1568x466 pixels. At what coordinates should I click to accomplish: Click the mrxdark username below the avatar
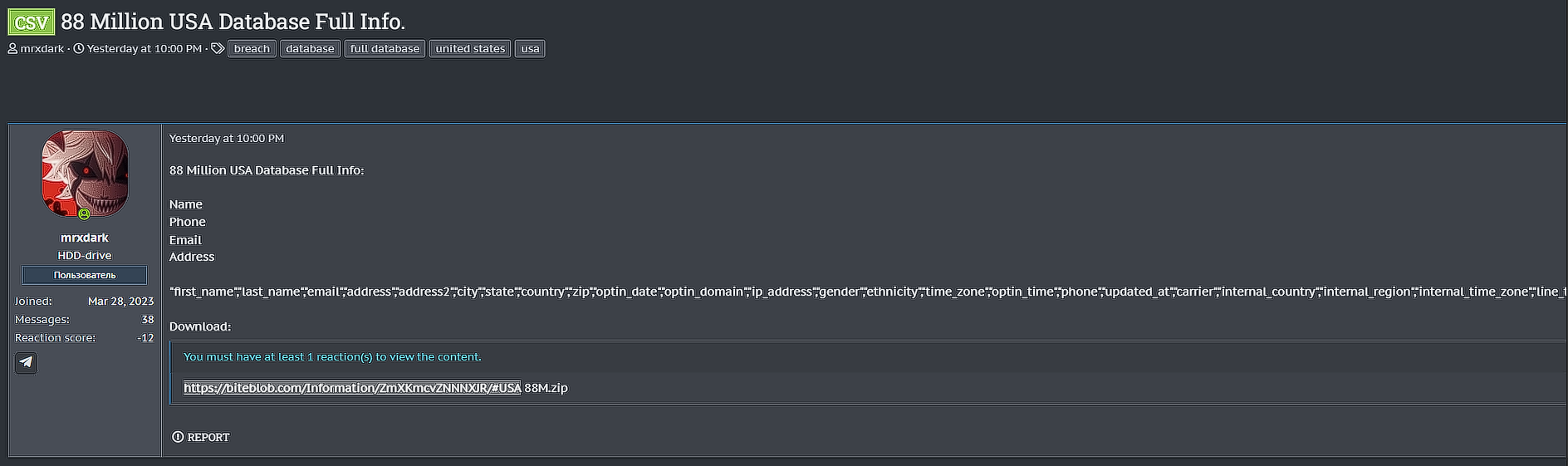85,238
